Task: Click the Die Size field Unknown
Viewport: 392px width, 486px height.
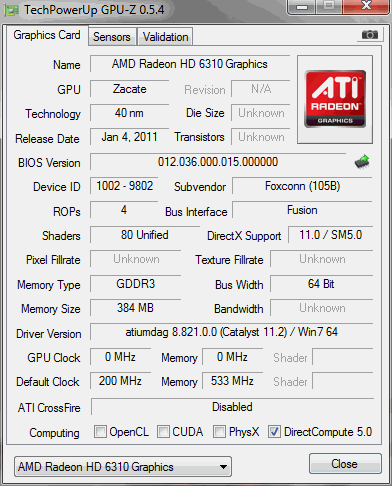Action: (261, 113)
